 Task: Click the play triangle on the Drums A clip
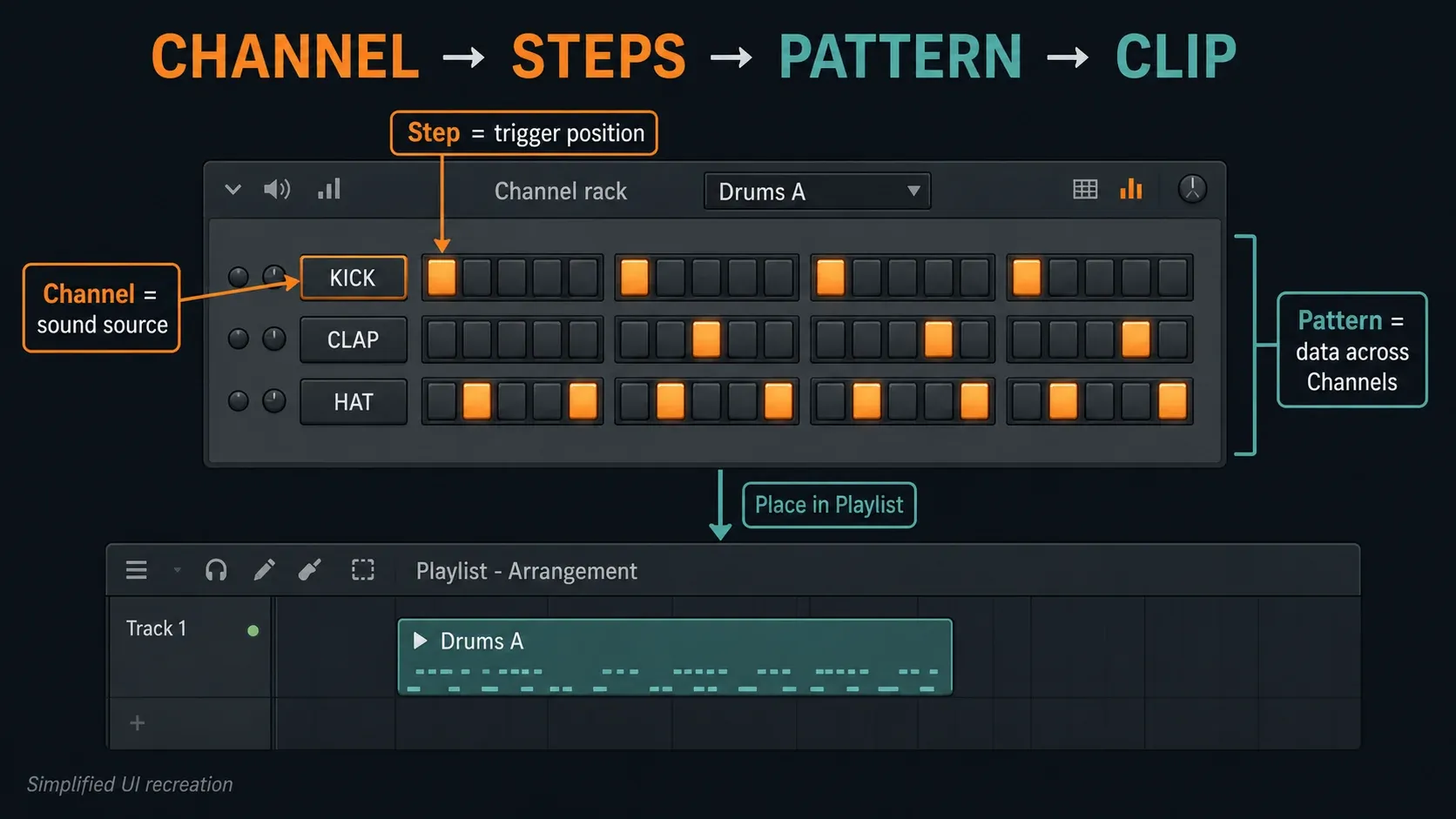(x=420, y=641)
